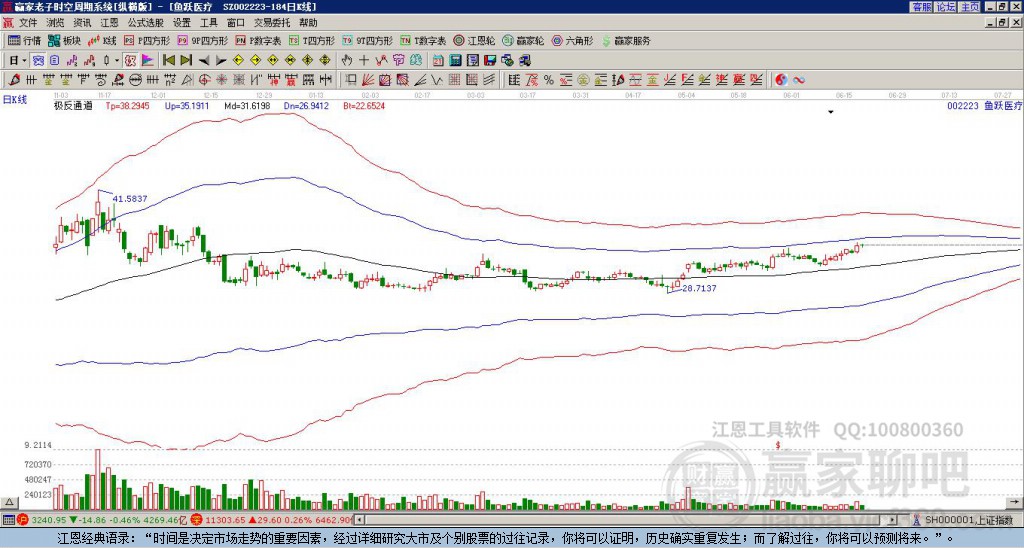Select the circle-with-lines drawing tool

pos(136,80)
